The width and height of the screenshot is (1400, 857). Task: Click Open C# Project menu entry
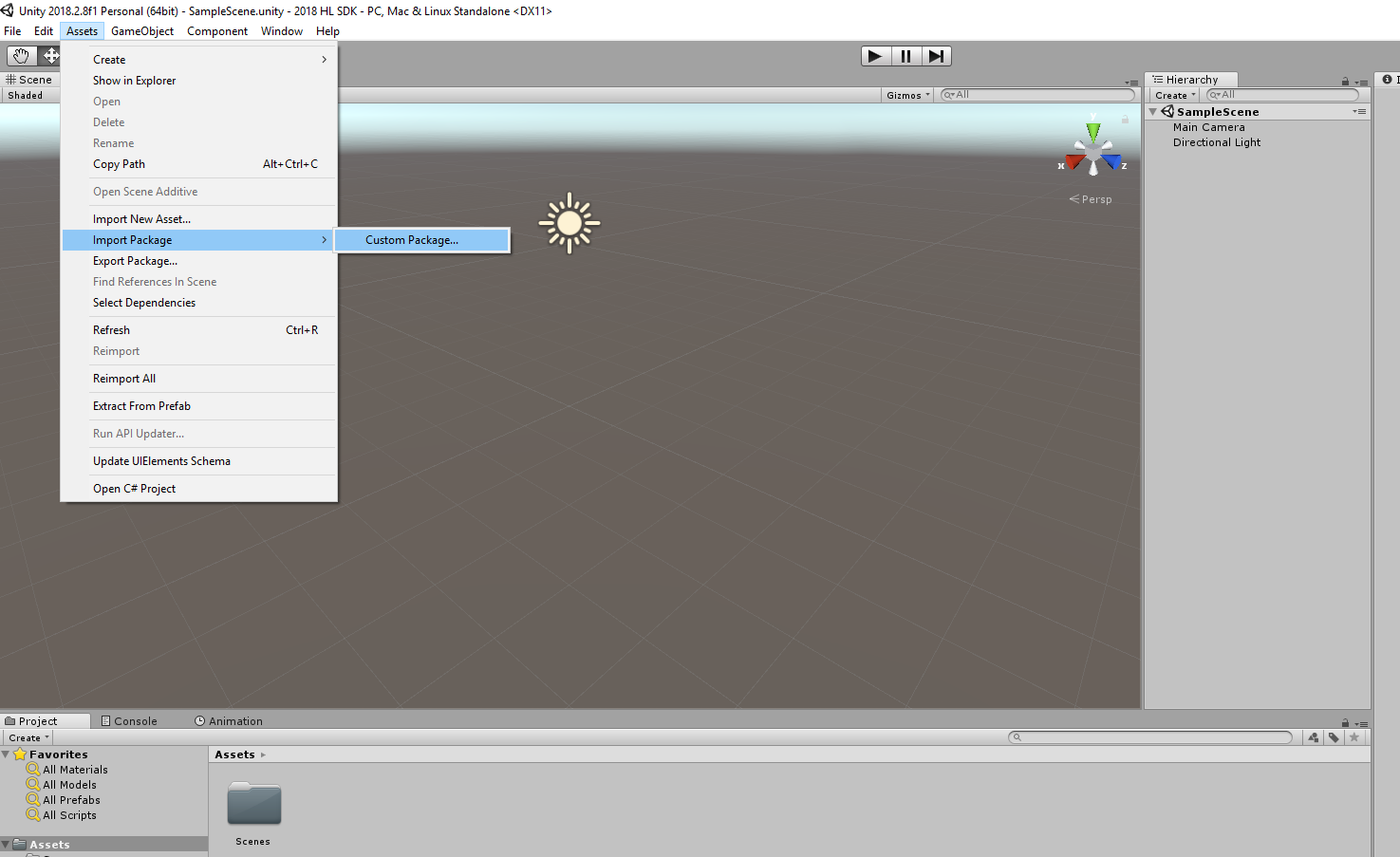pyautogui.click(x=199, y=489)
